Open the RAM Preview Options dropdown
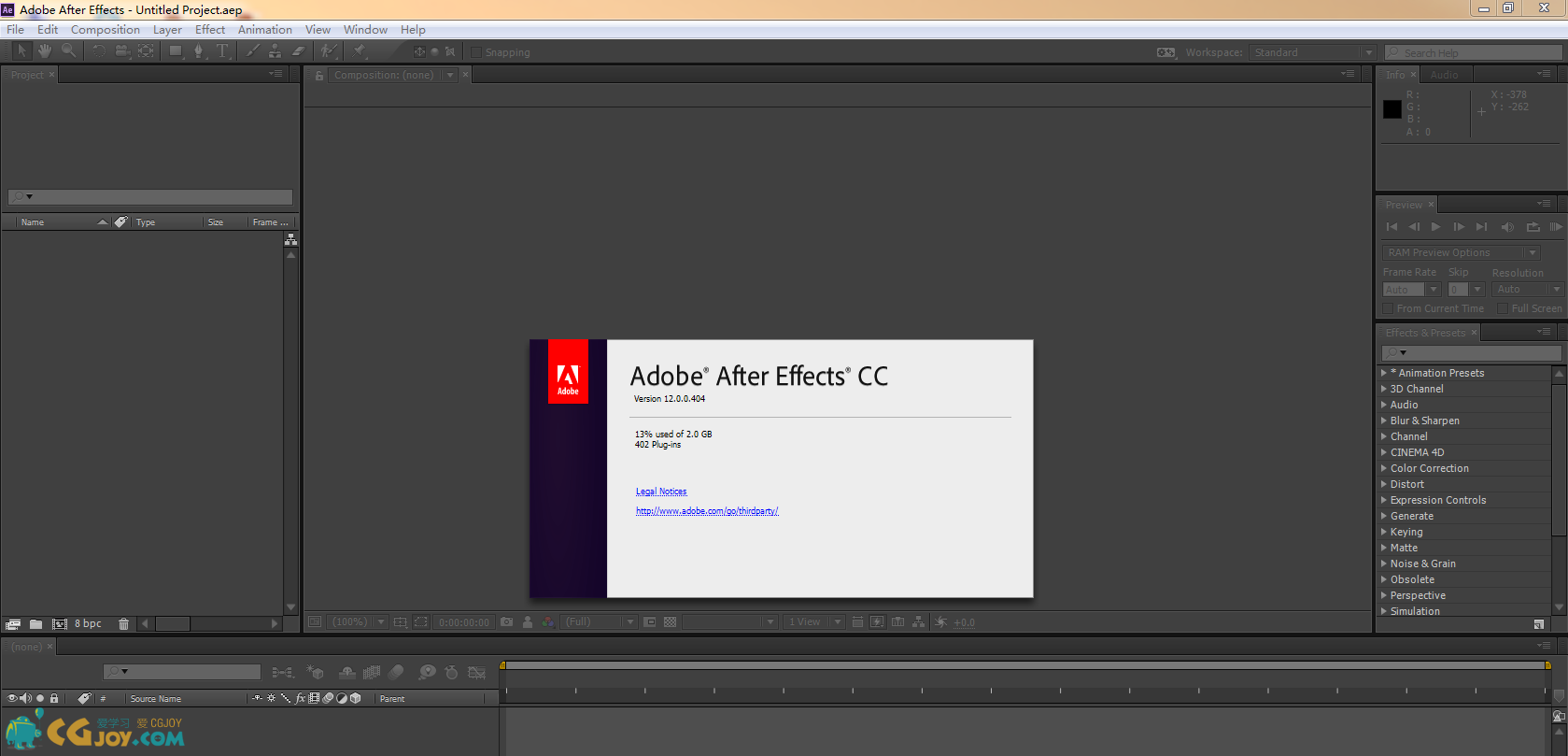This screenshot has height=756, width=1568. pyautogui.click(x=1461, y=252)
